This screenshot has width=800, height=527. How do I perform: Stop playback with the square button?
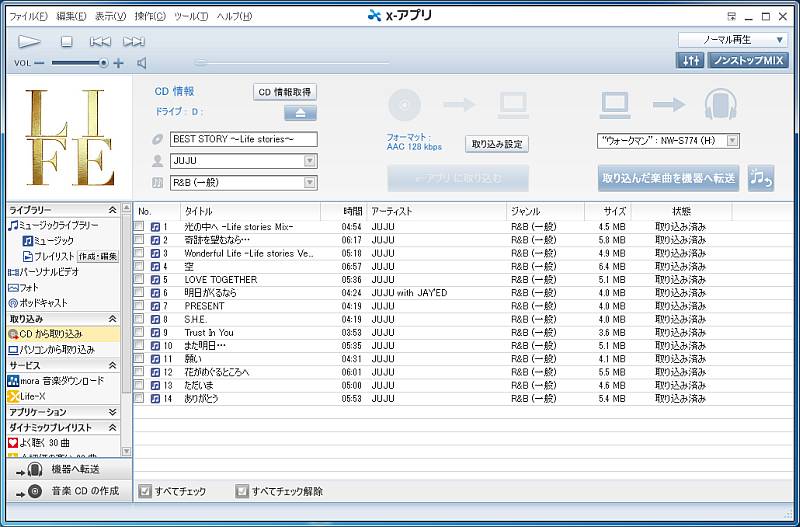click(x=67, y=42)
